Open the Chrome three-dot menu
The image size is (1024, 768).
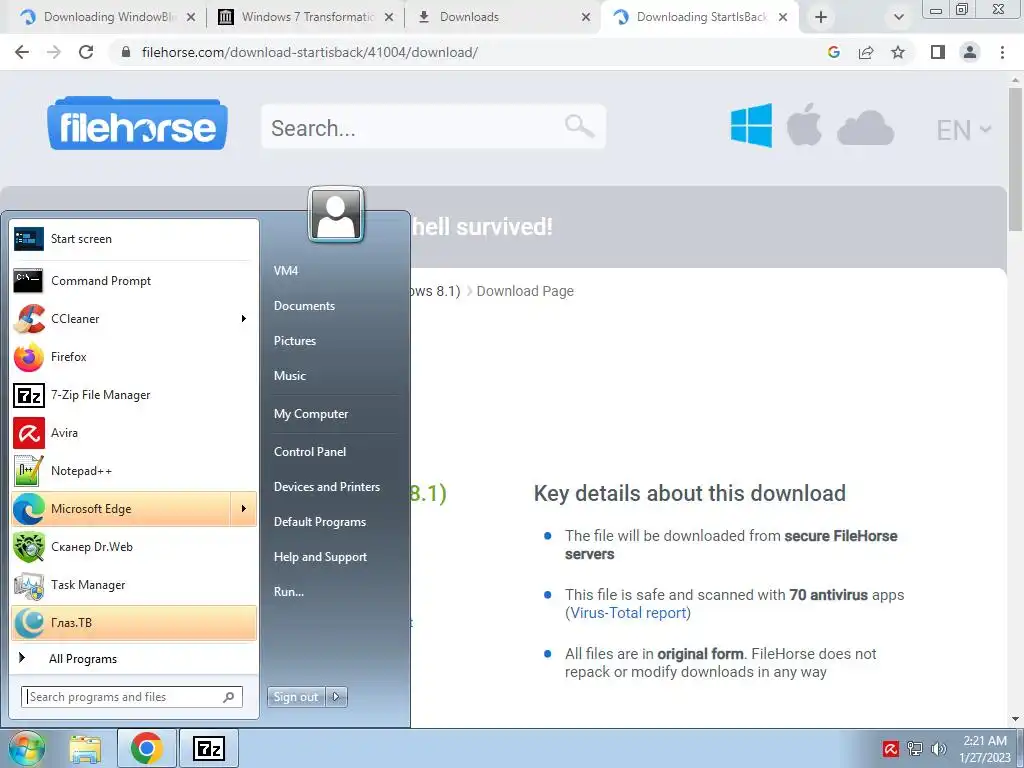1002,52
